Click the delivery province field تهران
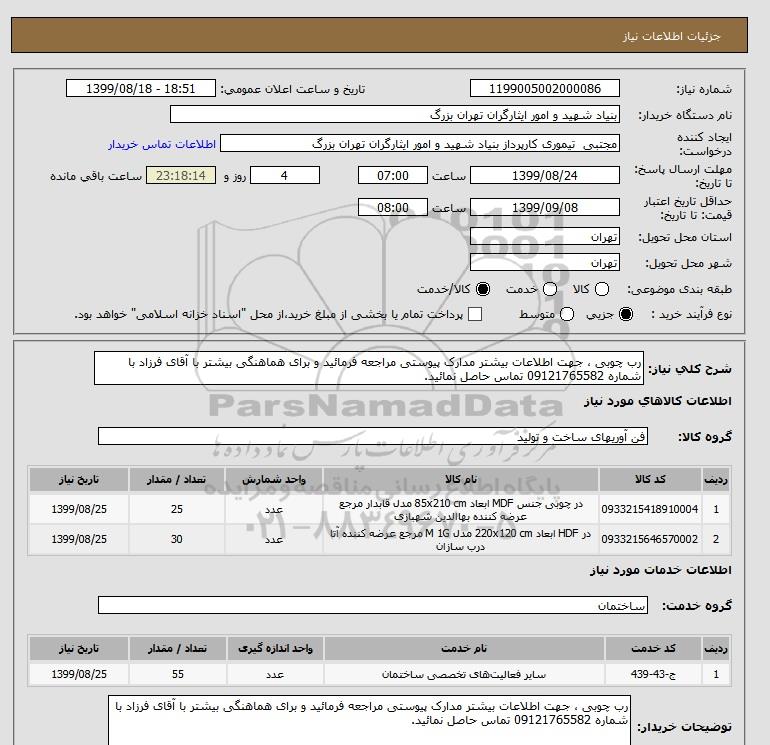The height and width of the screenshot is (745, 770). point(545,237)
